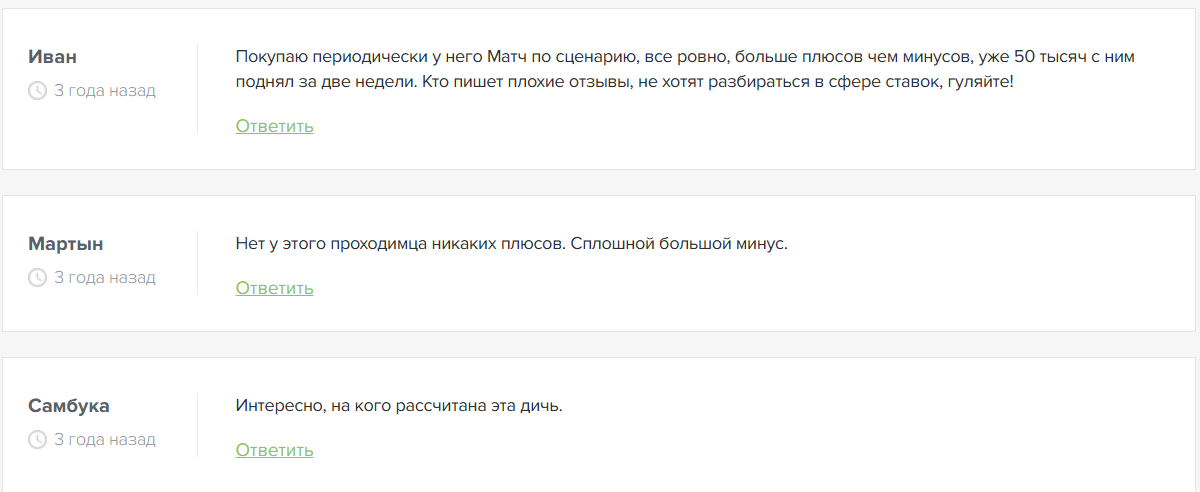Screen dimensions: 1200x492
Task: Open the Ответить link under Мартын's comment
Action: [275, 288]
